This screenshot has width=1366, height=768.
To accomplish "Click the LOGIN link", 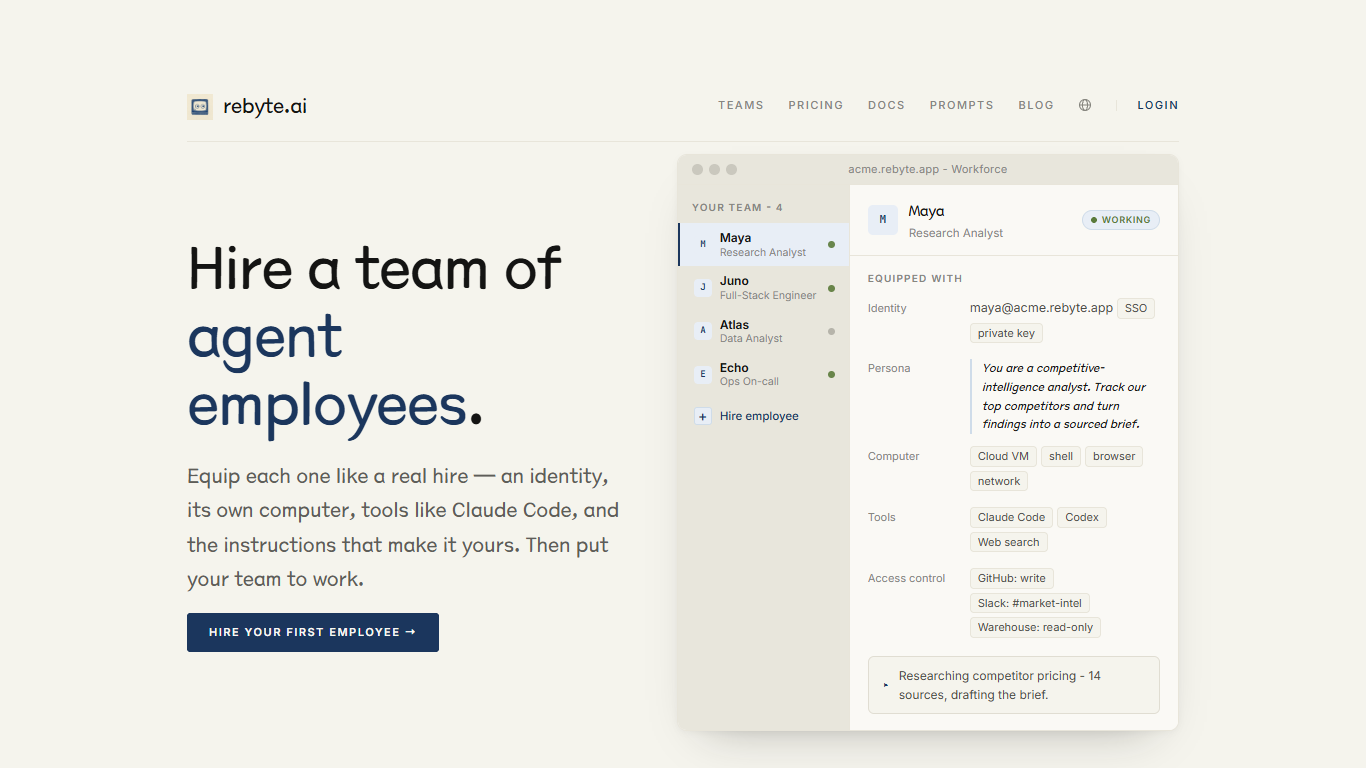I will (x=1158, y=105).
